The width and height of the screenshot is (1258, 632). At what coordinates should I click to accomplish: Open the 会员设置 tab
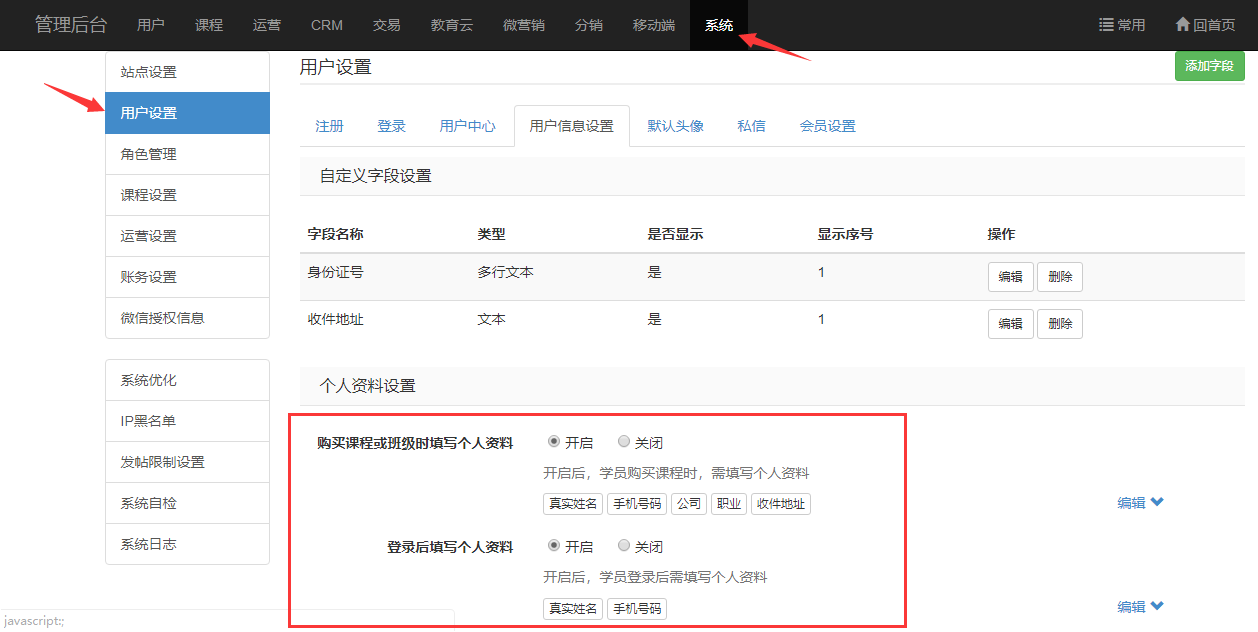pyautogui.click(x=827, y=126)
